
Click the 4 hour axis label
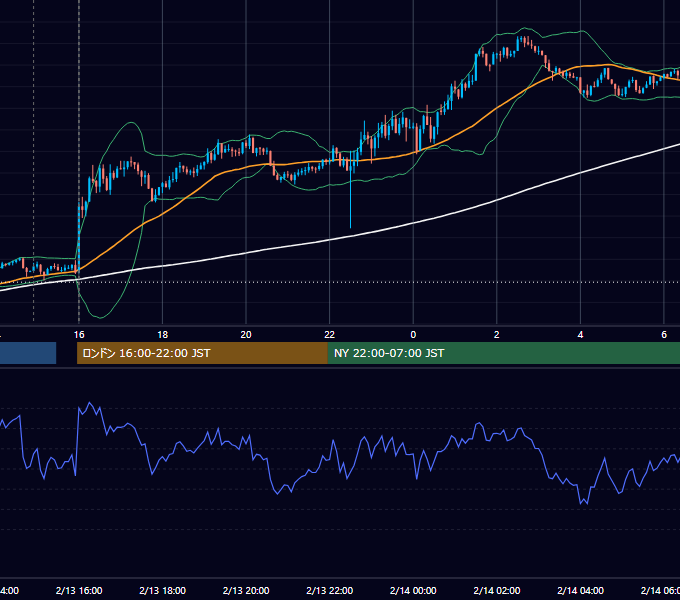[x=580, y=334]
